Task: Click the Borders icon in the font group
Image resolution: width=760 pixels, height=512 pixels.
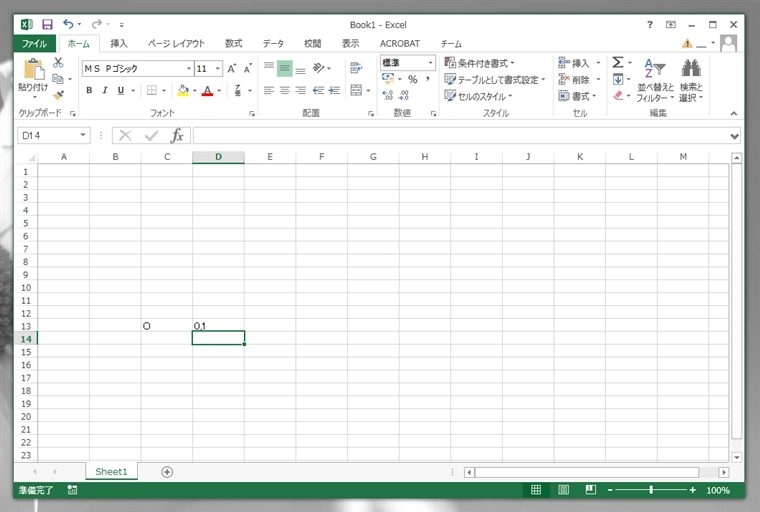Action: pos(152,90)
